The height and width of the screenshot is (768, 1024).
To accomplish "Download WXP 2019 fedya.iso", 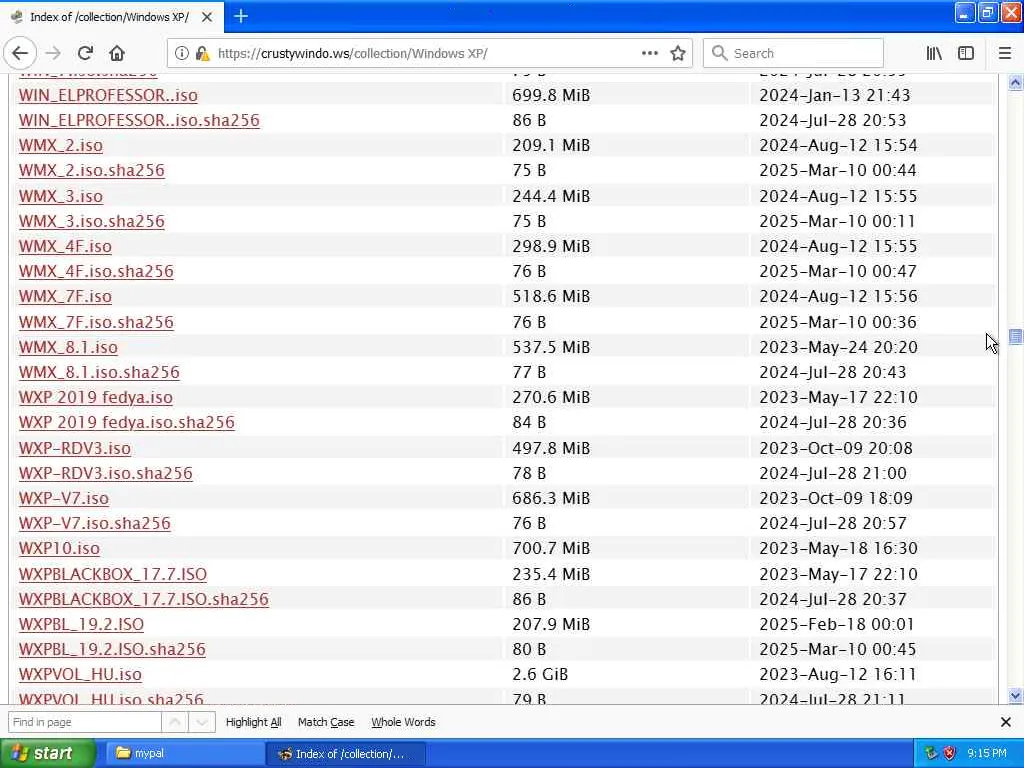I will (96, 397).
